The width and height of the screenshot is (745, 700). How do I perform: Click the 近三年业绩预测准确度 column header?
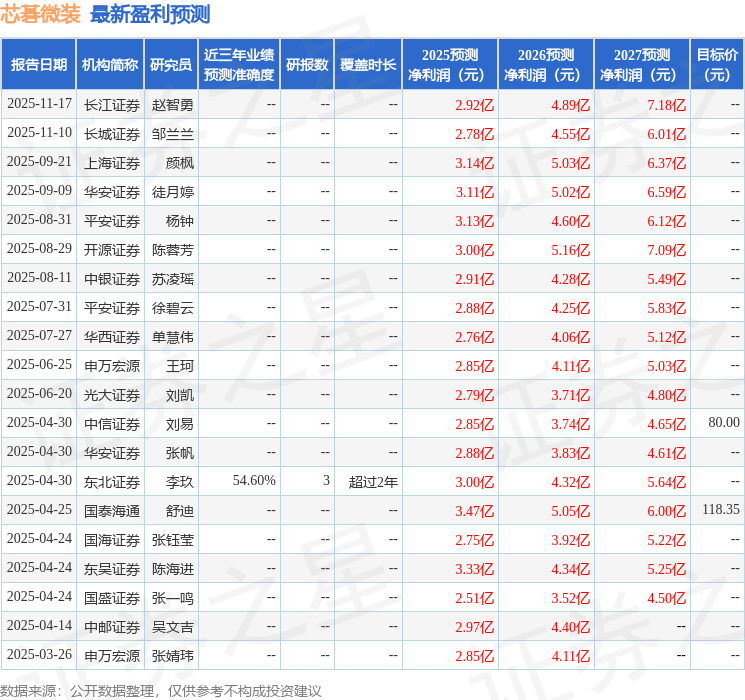click(239, 65)
